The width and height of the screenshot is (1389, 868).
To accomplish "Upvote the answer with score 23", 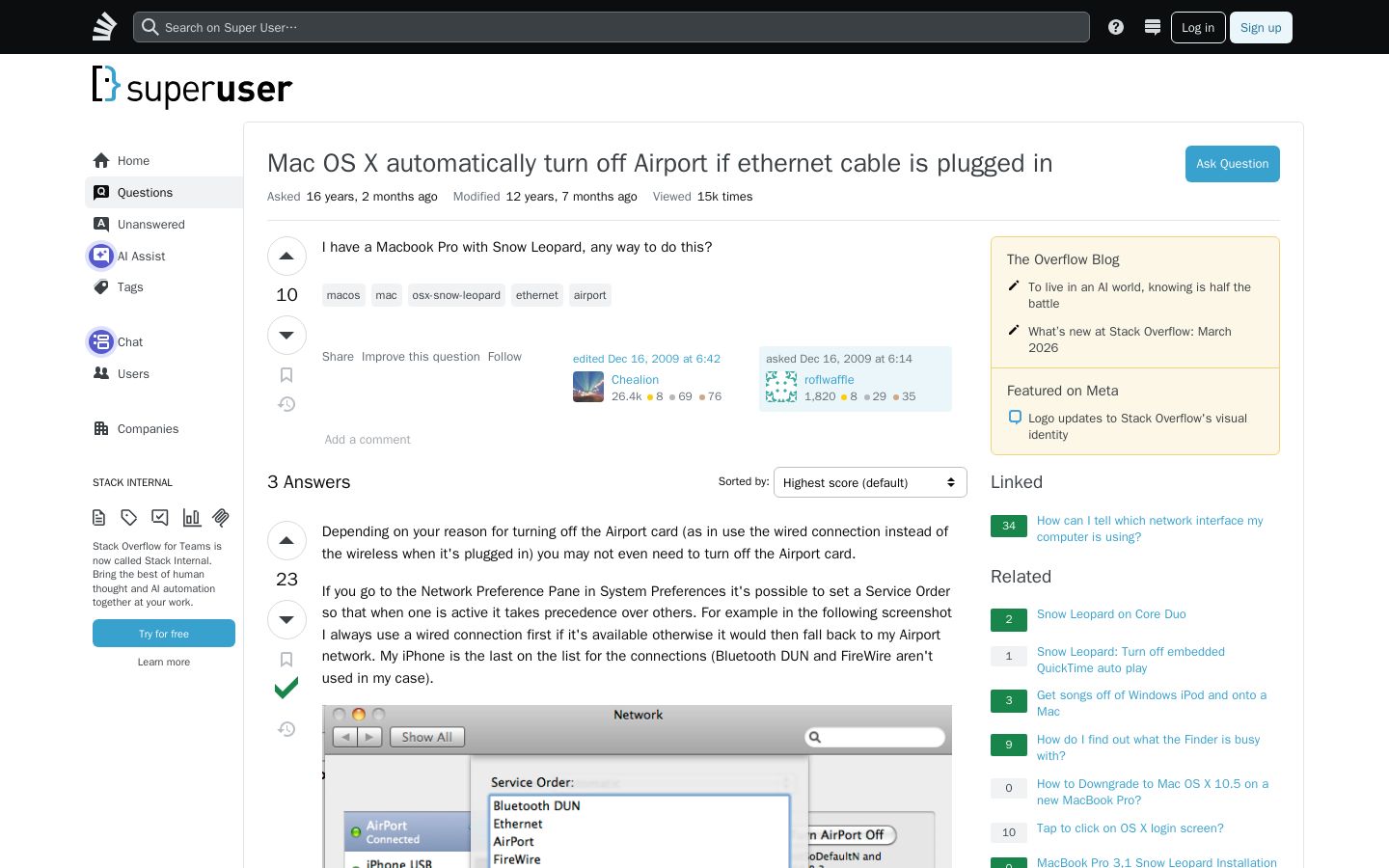I will tap(286, 540).
